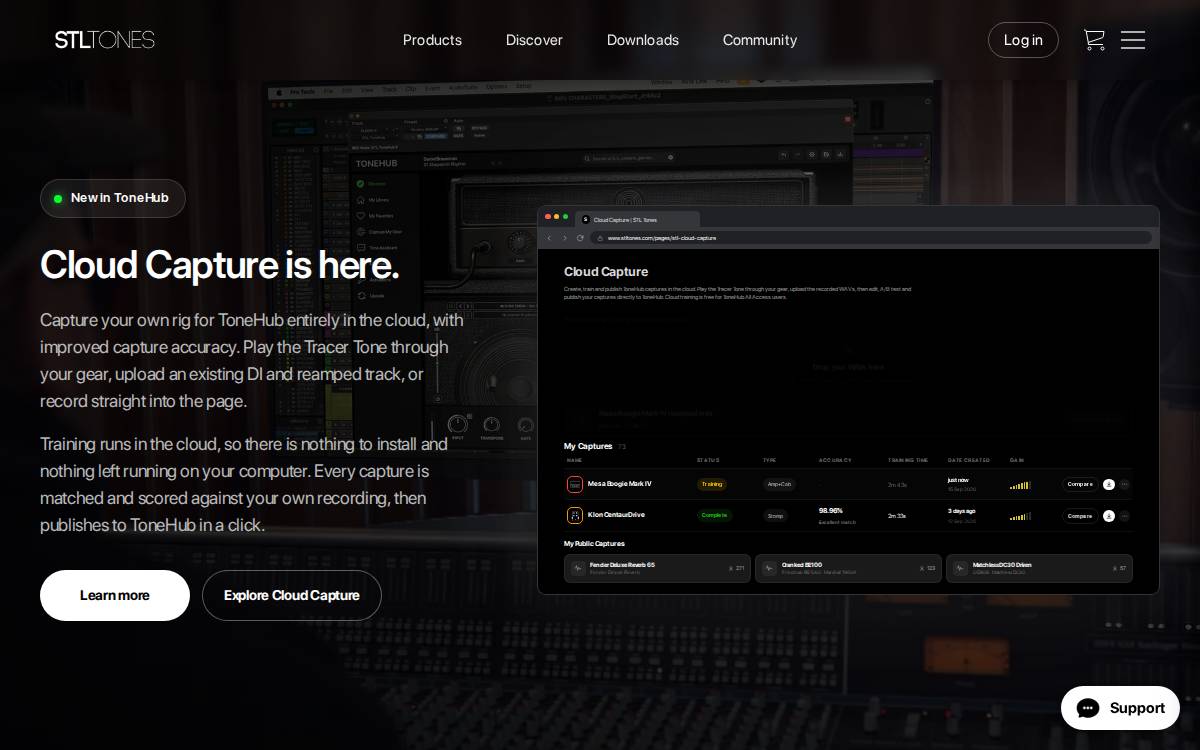Open more options in Klon Centaur row

[1124, 516]
